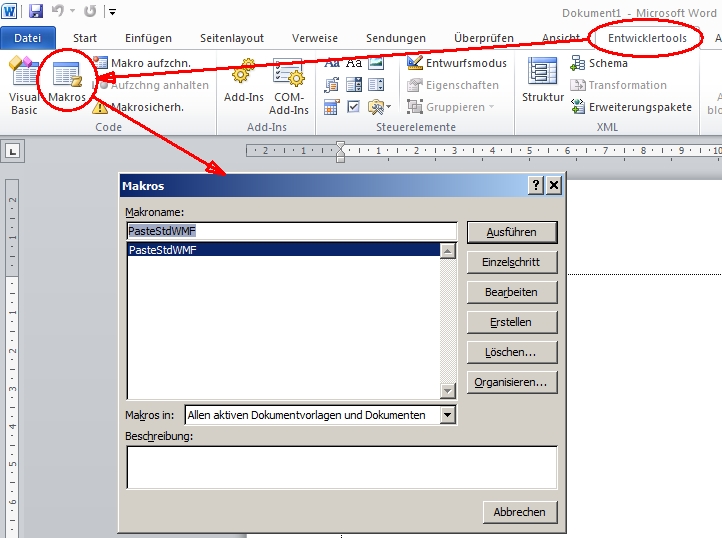
Task: Open the Makros in dropdown
Action: click(448, 415)
